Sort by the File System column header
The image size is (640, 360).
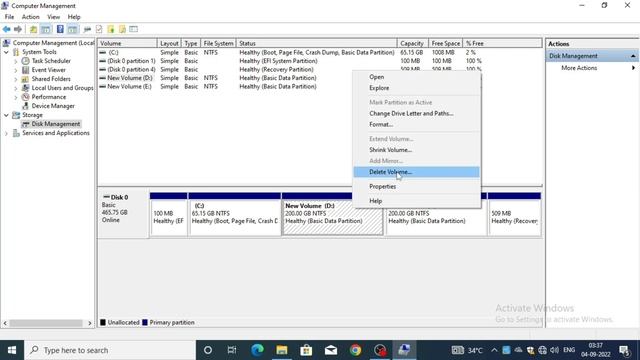click(218, 43)
